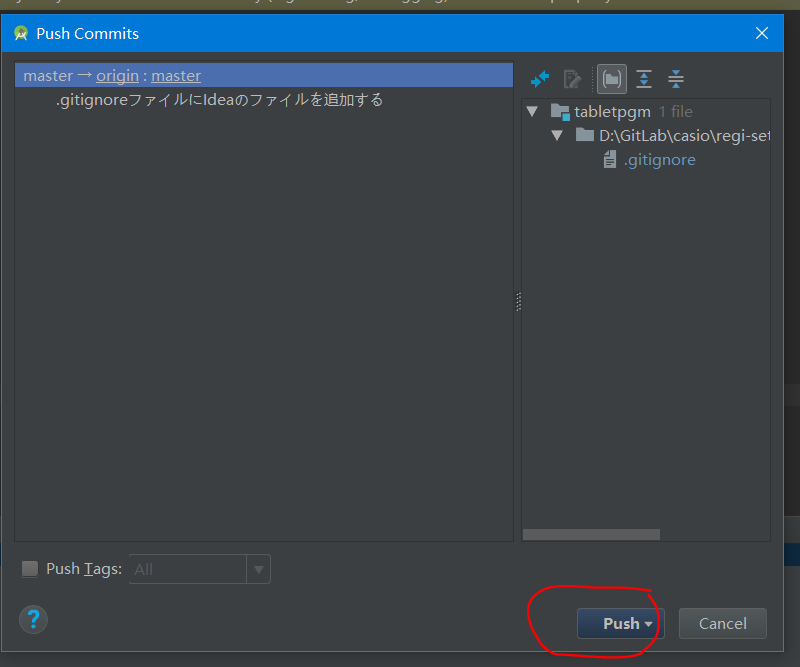This screenshot has width=800, height=667.
Task: Open help with the question mark icon
Action: [x=33, y=619]
